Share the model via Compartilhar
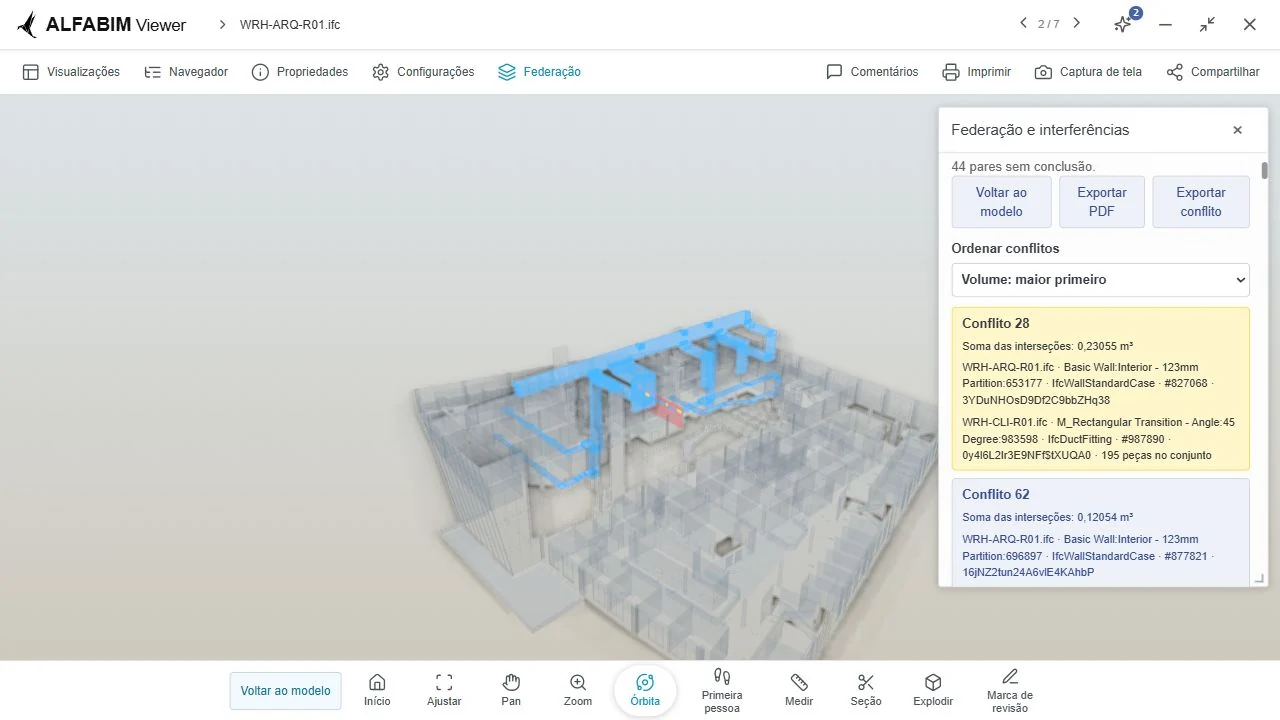Screen dimensions: 1280x720 click(x=1213, y=72)
